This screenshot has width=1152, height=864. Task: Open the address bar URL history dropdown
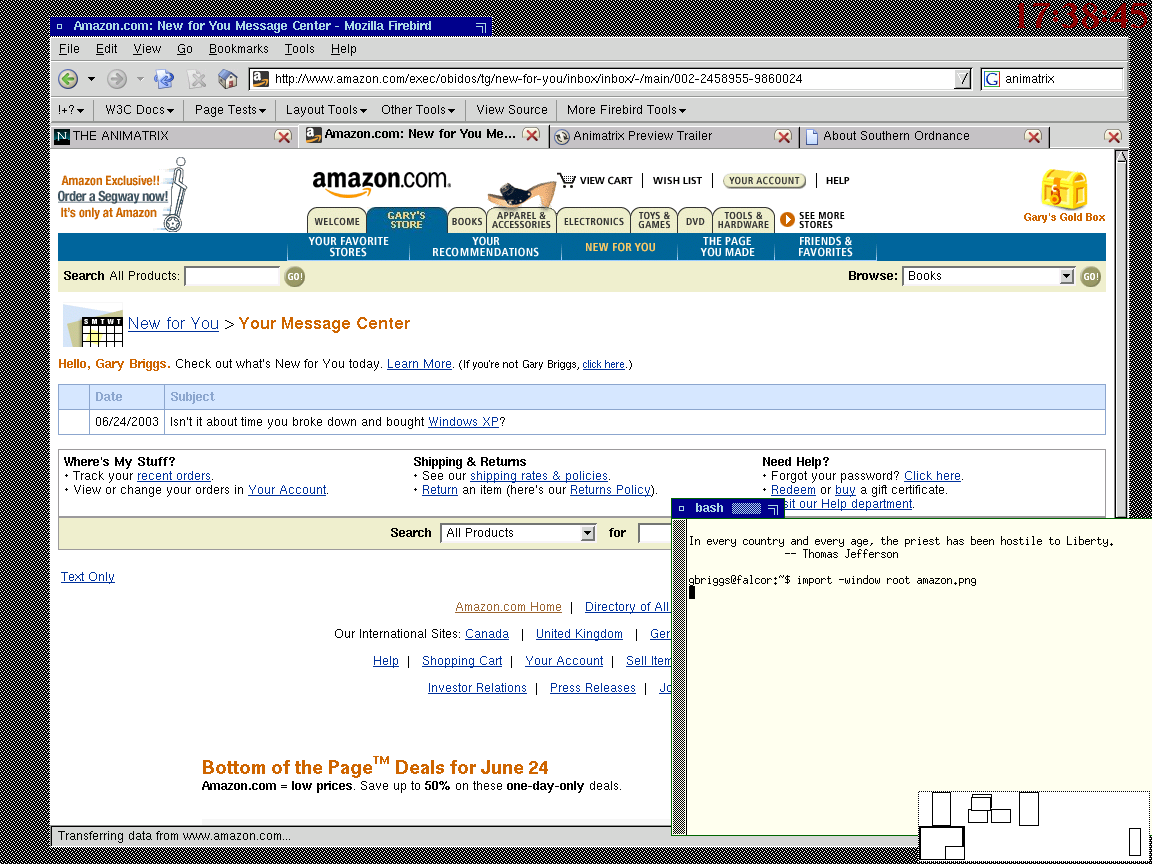tap(962, 79)
